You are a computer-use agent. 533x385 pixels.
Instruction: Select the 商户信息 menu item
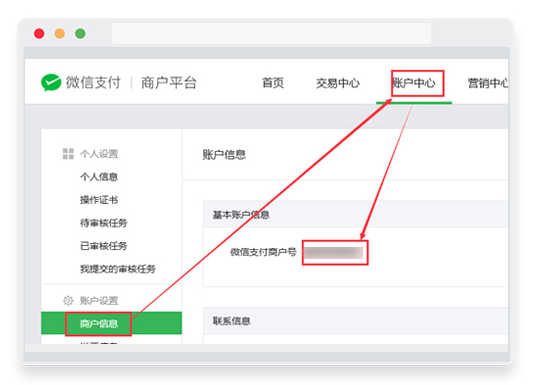pos(111,323)
